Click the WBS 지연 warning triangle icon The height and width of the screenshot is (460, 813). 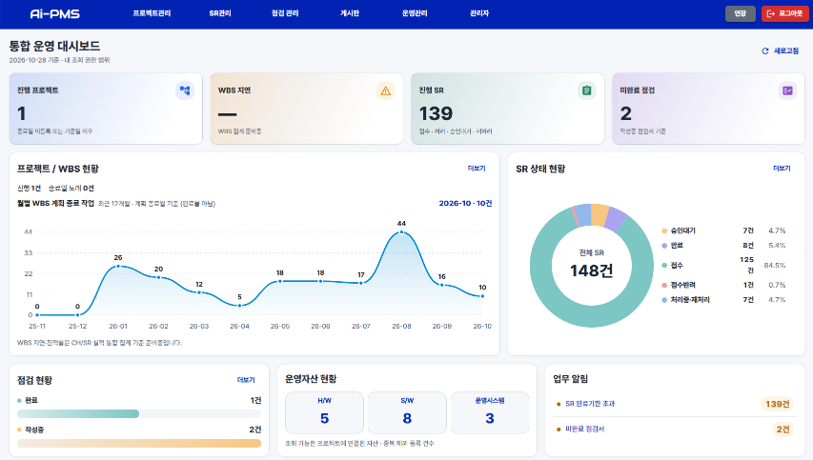[385, 90]
